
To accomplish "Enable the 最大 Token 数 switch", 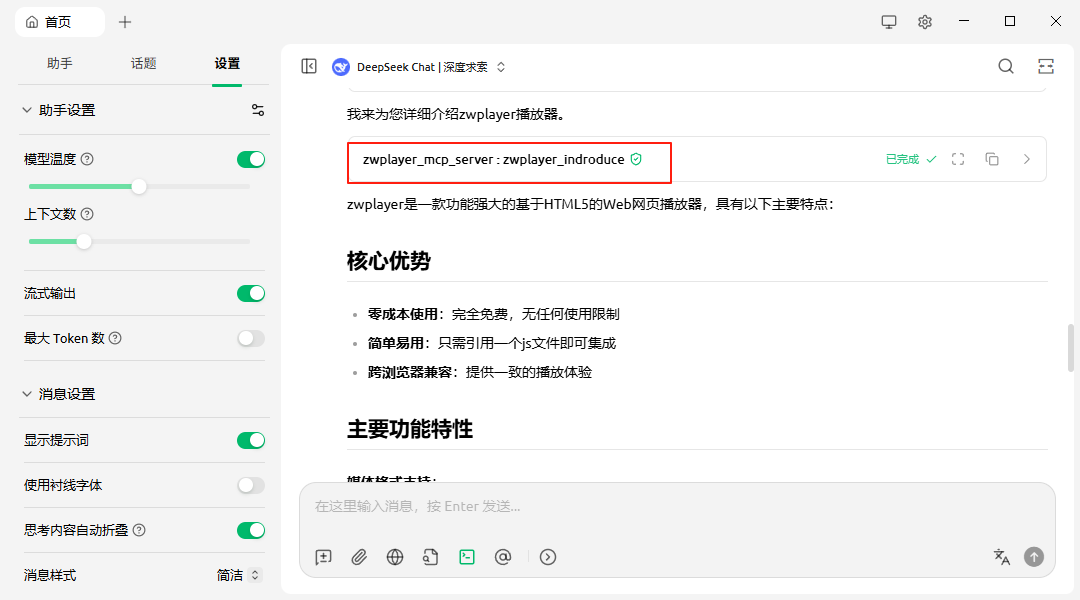I will pos(251,338).
